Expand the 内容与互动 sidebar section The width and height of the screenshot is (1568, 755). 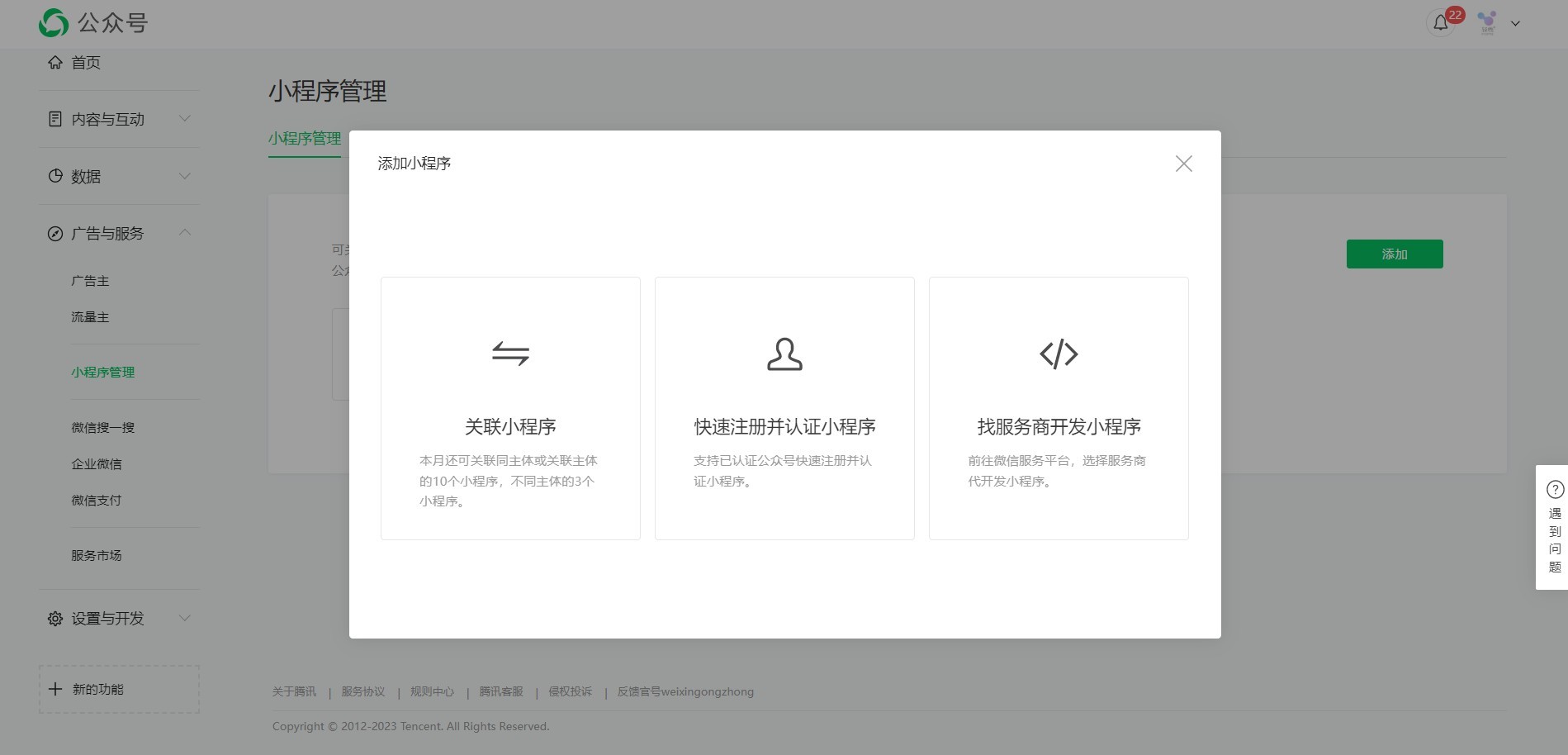pyautogui.click(x=185, y=118)
